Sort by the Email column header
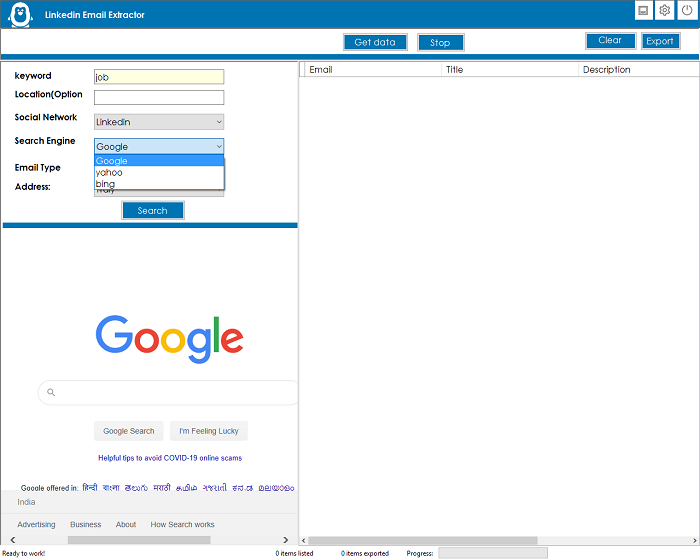700x560 pixels. [370, 70]
